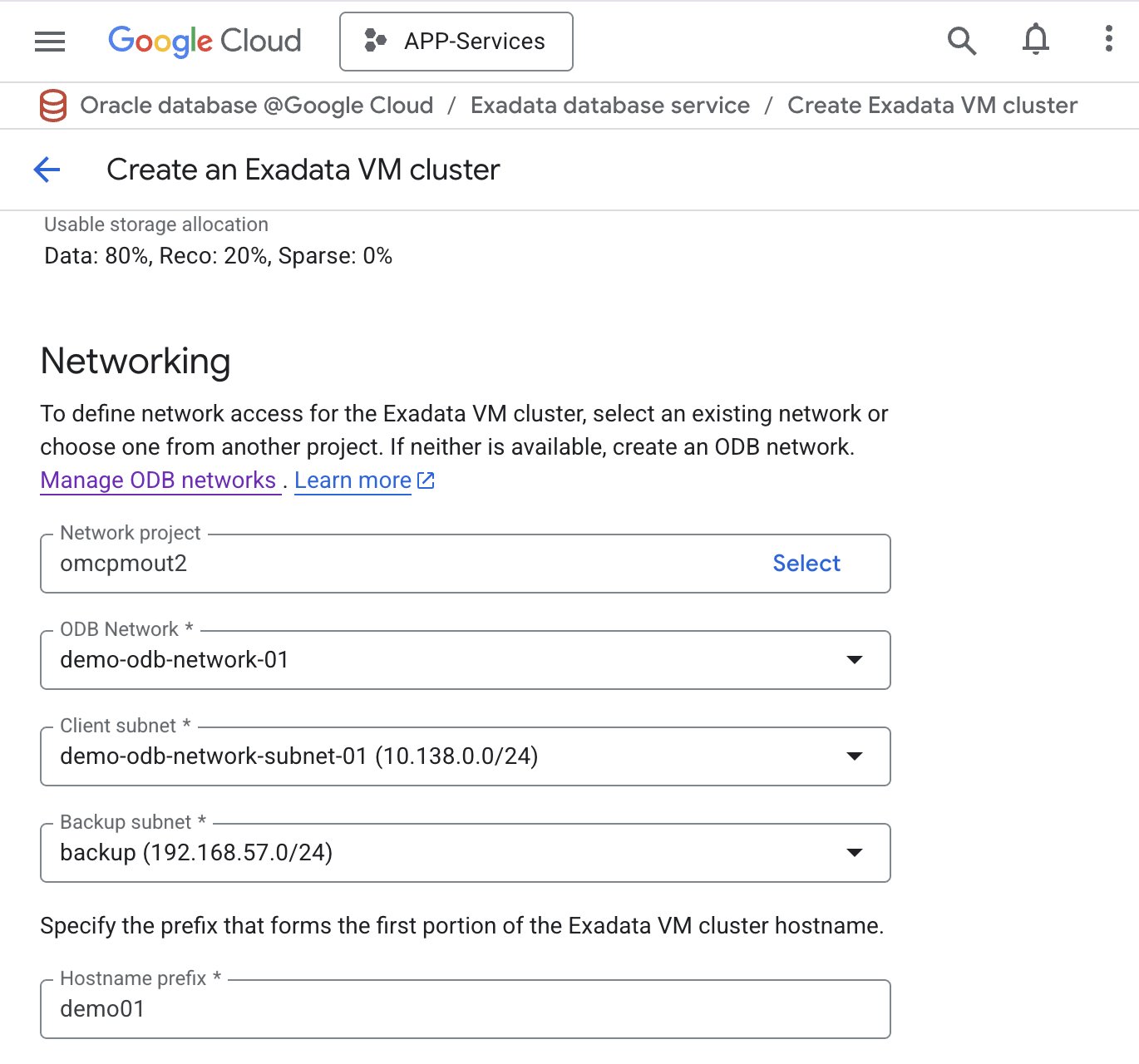Open the more options three-dot menu
Screen dimensions: 1139x1064
click(1108, 40)
